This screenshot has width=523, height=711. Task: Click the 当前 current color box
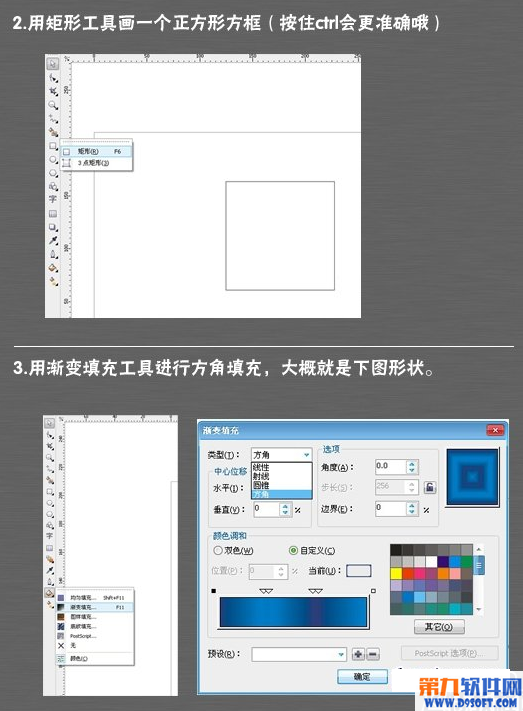pyautogui.click(x=358, y=570)
